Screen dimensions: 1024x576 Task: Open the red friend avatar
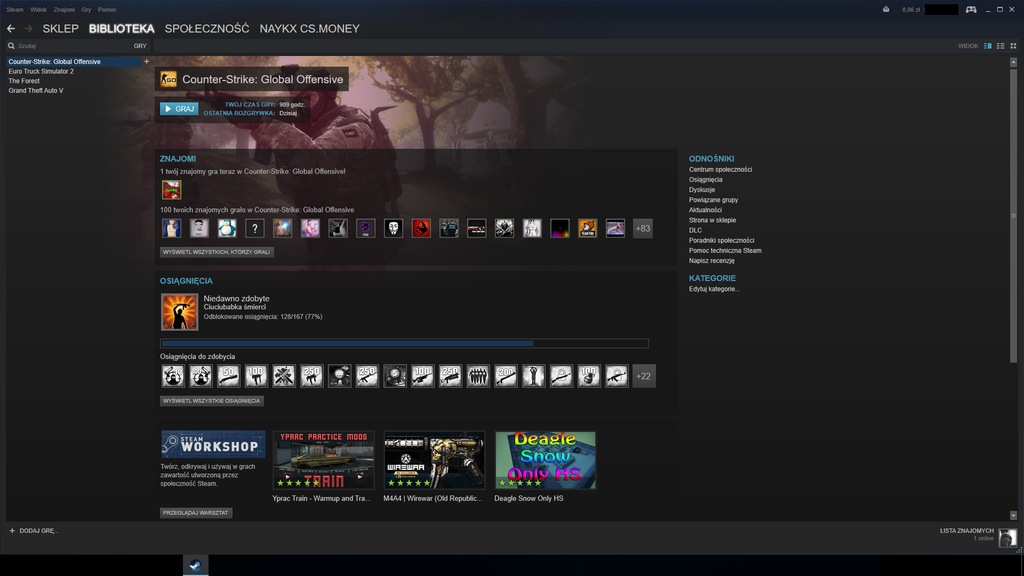[x=421, y=228]
